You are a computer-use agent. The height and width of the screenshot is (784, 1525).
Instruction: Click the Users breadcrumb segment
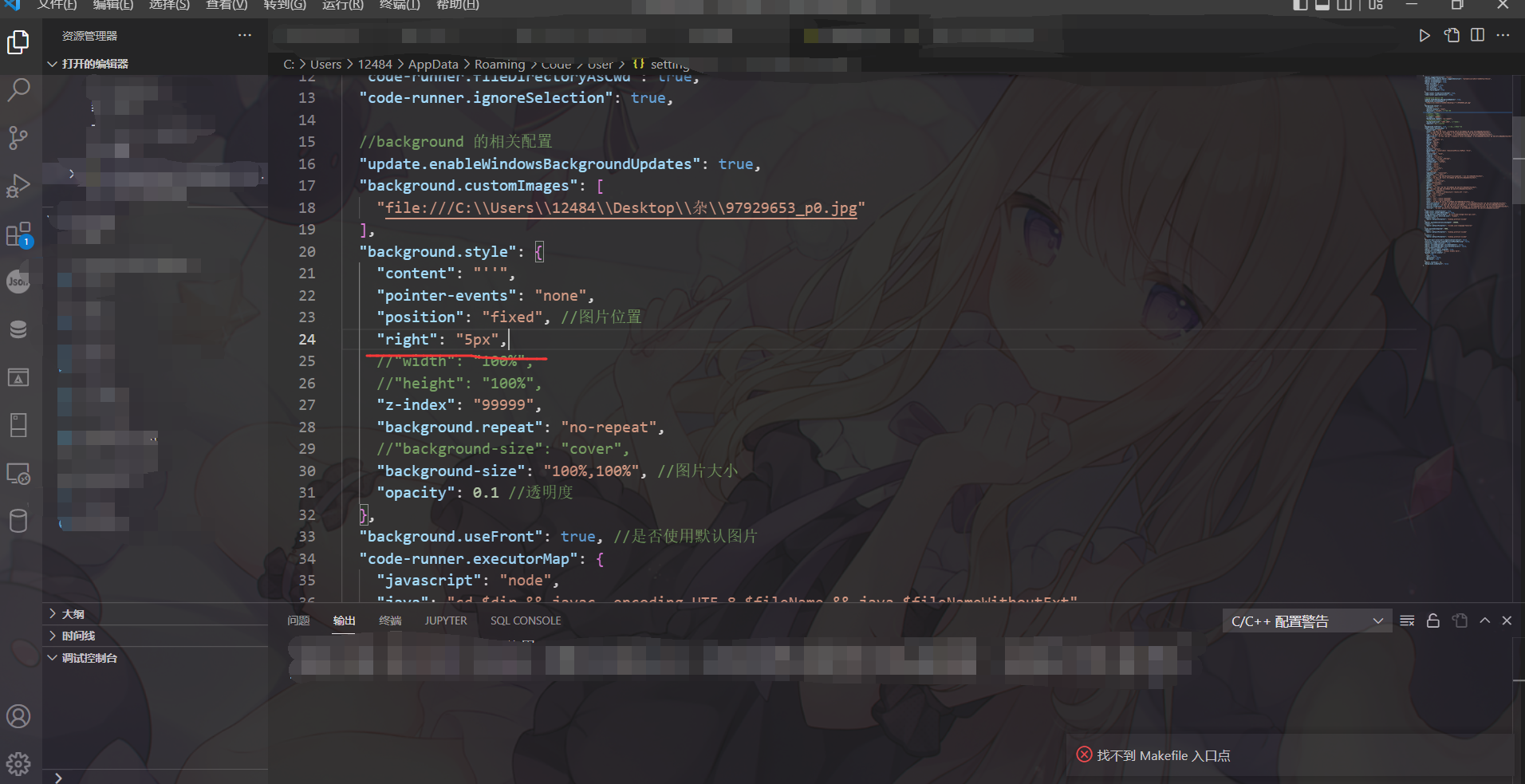(325, 65)
